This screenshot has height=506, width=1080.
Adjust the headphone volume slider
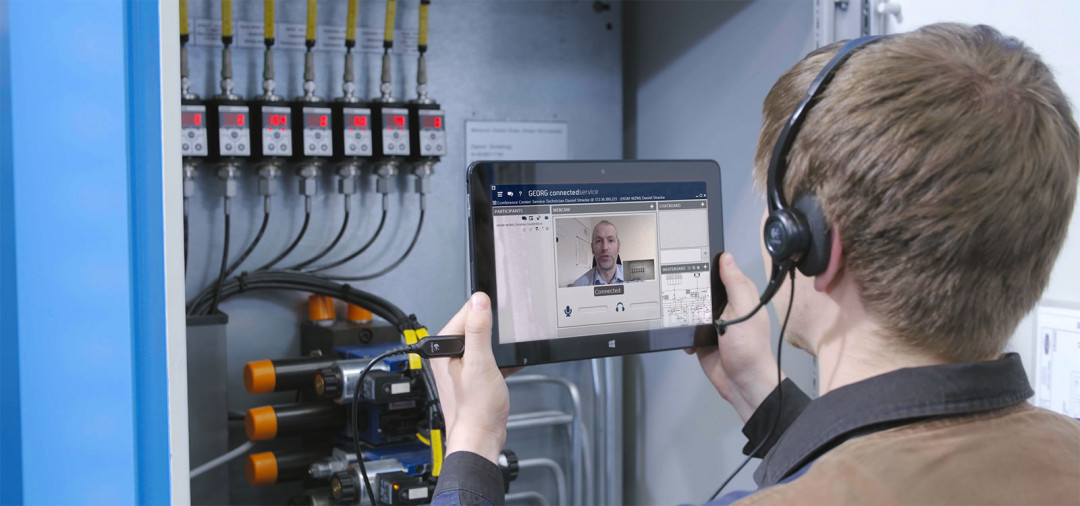pyautogui.click(x=643, y=304)
